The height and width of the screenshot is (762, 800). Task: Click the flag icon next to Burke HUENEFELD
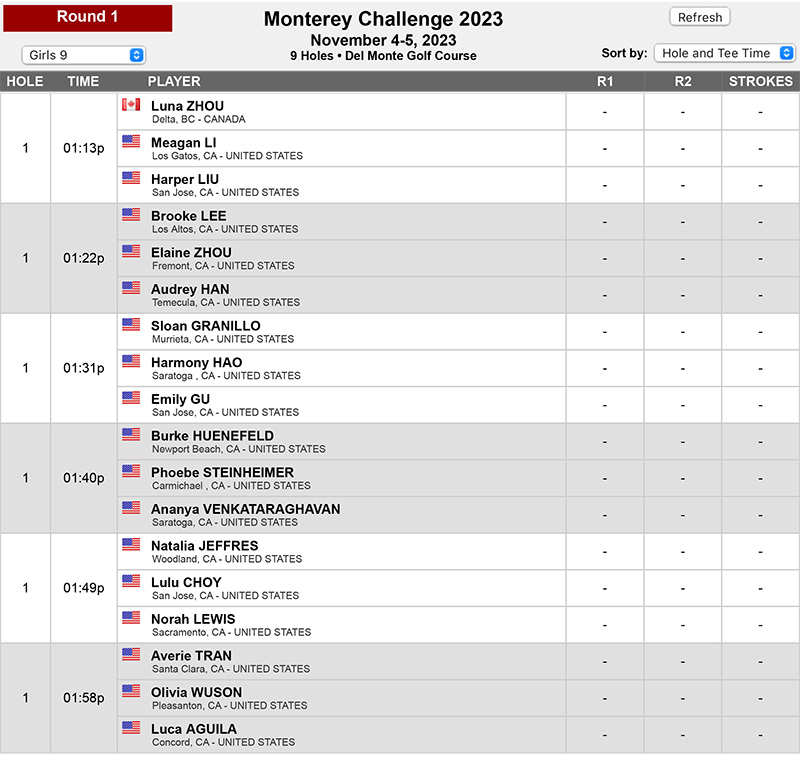tap(131, 435)
